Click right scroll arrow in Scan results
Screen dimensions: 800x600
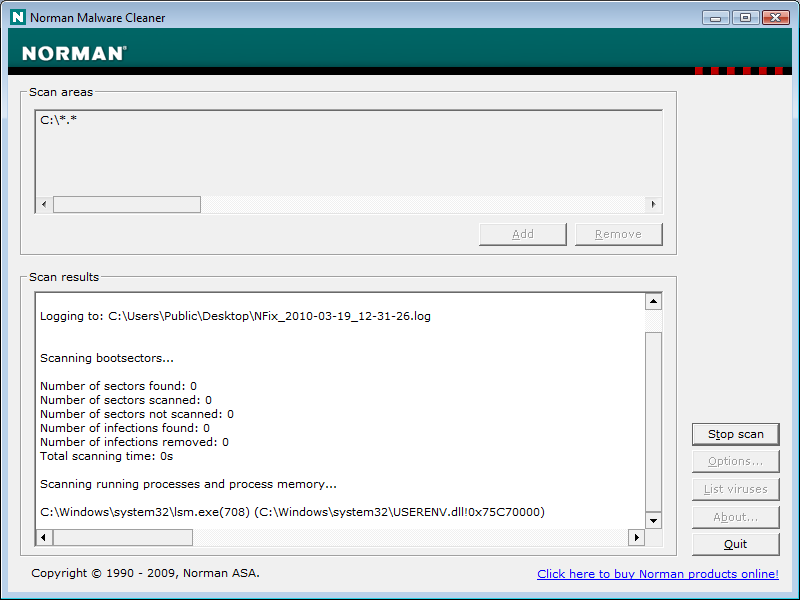tap(636, 538)
